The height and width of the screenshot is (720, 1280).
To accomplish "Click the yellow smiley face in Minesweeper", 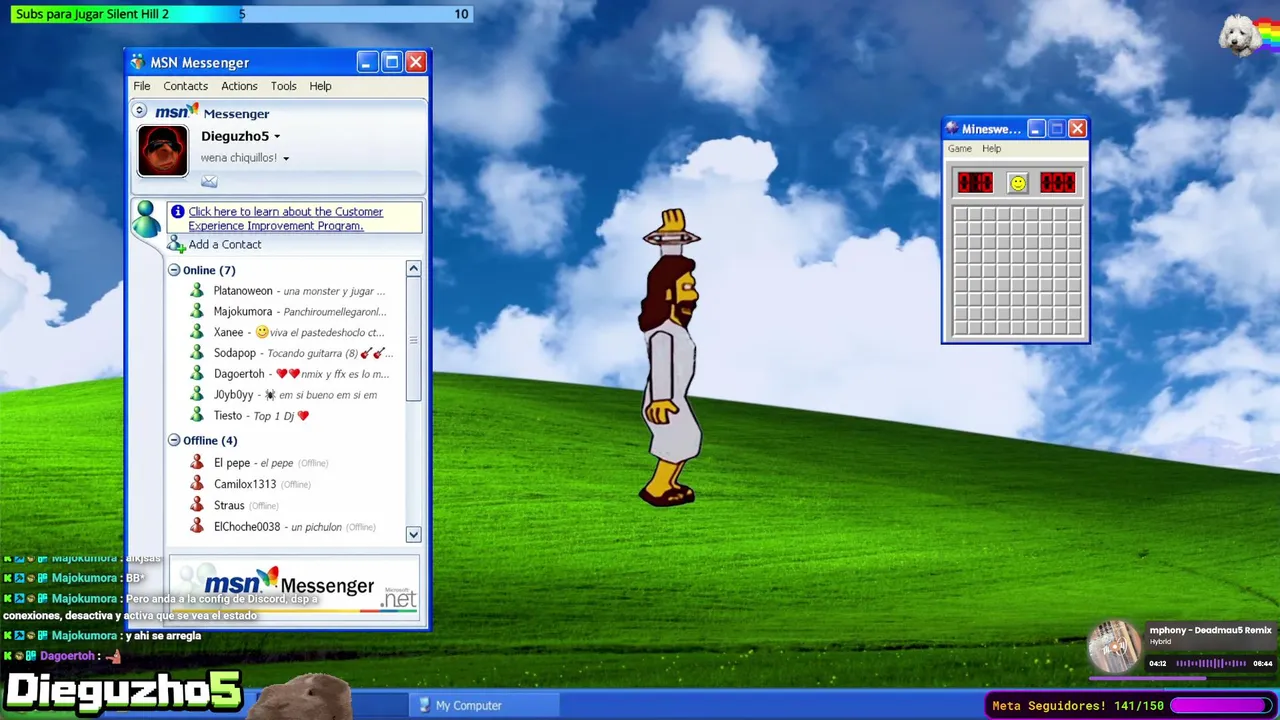I will tap(1017, 183).
